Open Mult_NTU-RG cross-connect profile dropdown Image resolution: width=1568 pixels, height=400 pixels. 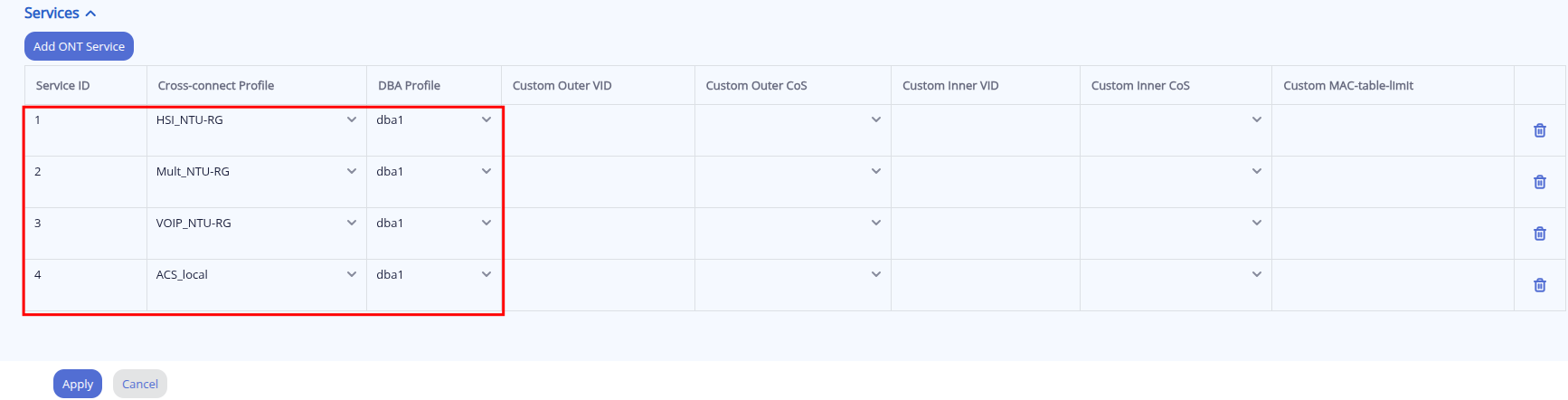tap(256, 172)
